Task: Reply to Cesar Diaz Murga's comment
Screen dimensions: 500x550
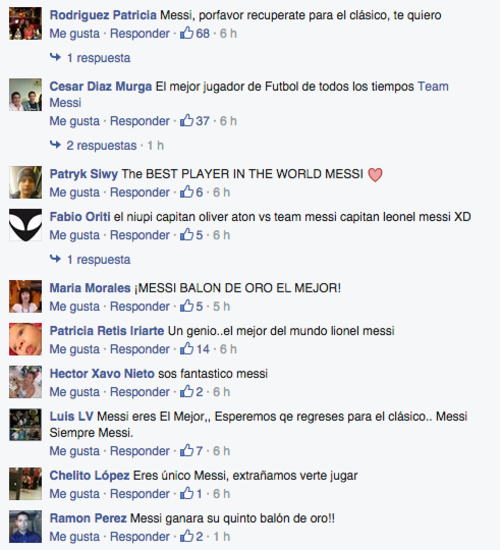Action: pos(140,121)
